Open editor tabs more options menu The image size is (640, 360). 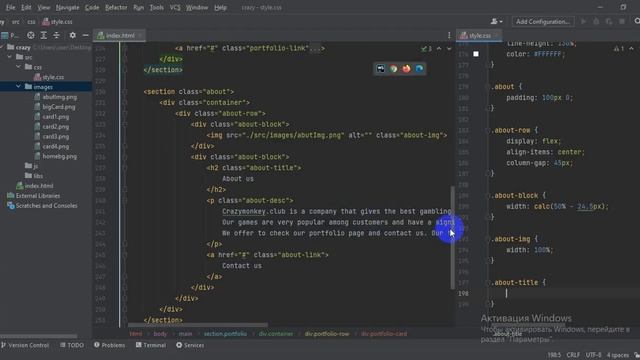[449, 36]
